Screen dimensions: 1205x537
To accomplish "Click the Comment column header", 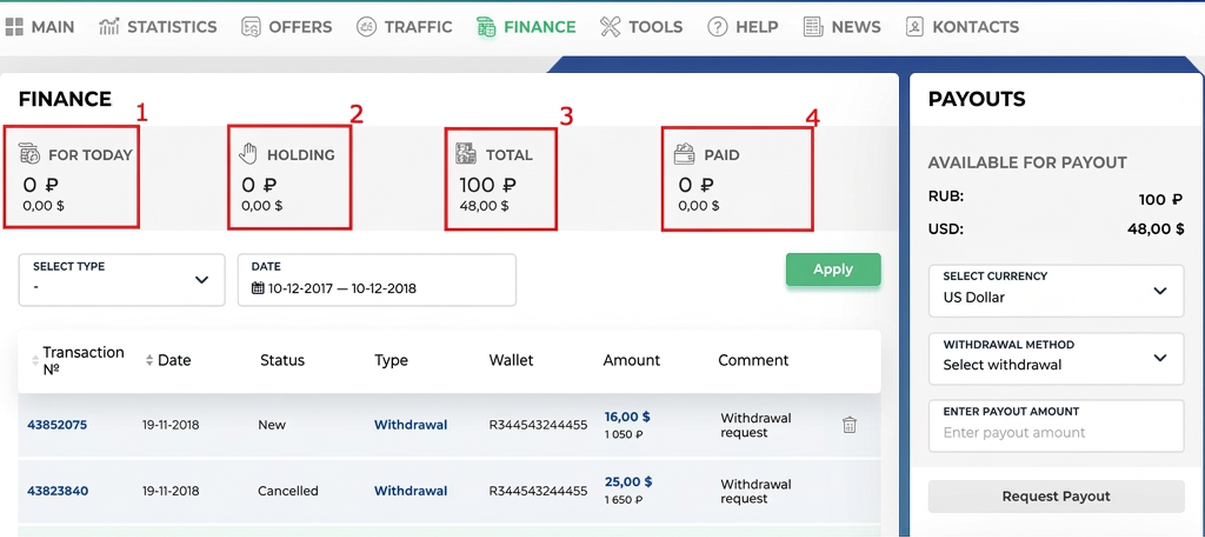I will [753, 360].
